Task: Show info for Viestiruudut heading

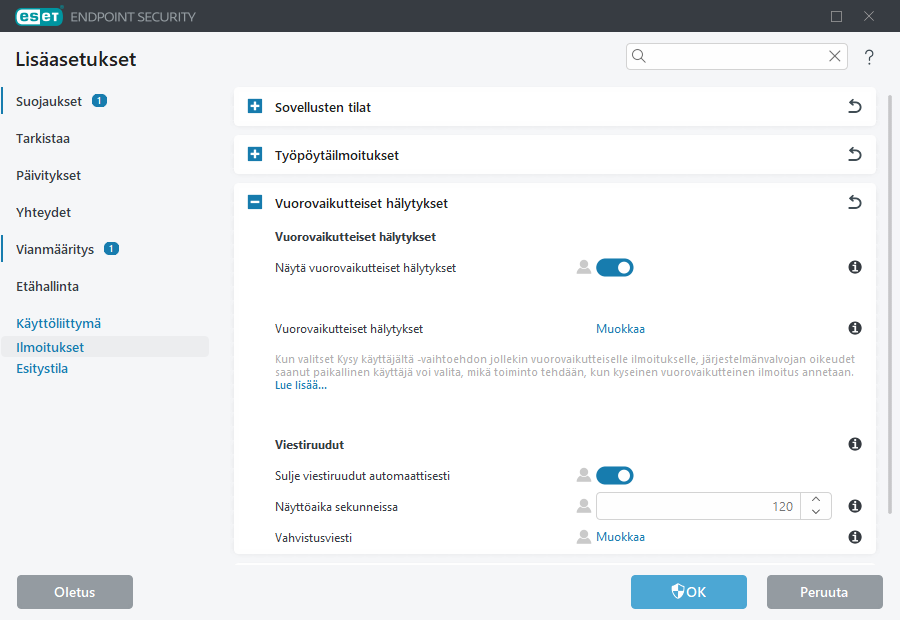Action: click(x=855, y=444)
